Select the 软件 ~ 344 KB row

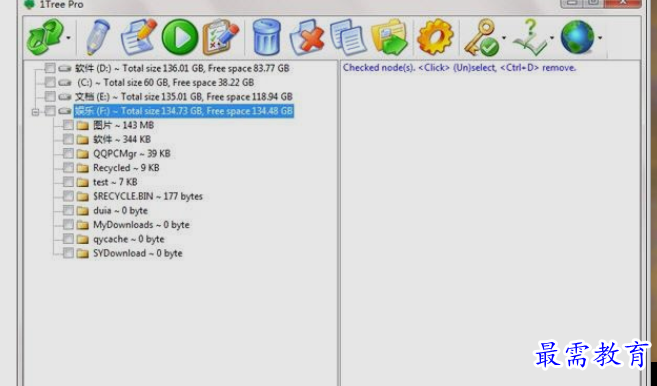pyautogui.click(x=122, y=139)
